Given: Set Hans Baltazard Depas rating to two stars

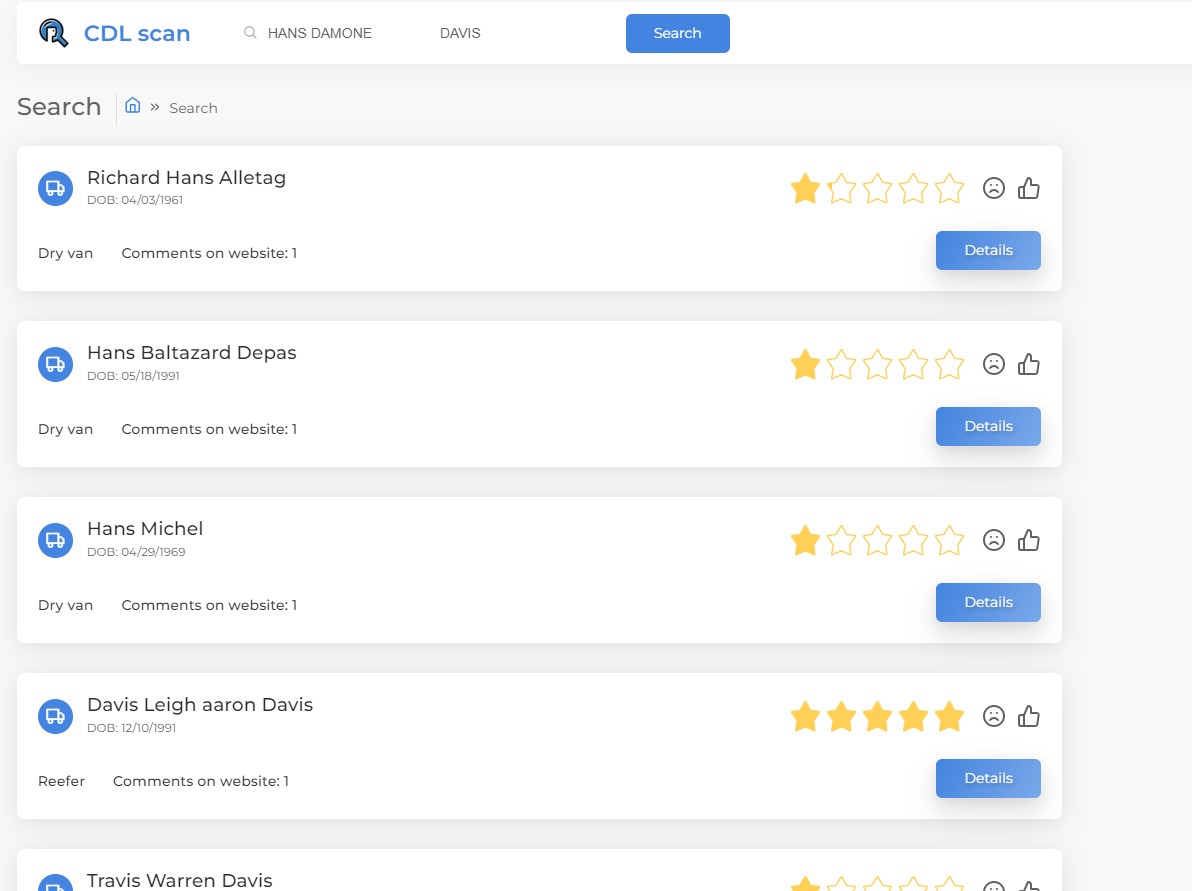Looking at the screenshot, I should 841,364.
